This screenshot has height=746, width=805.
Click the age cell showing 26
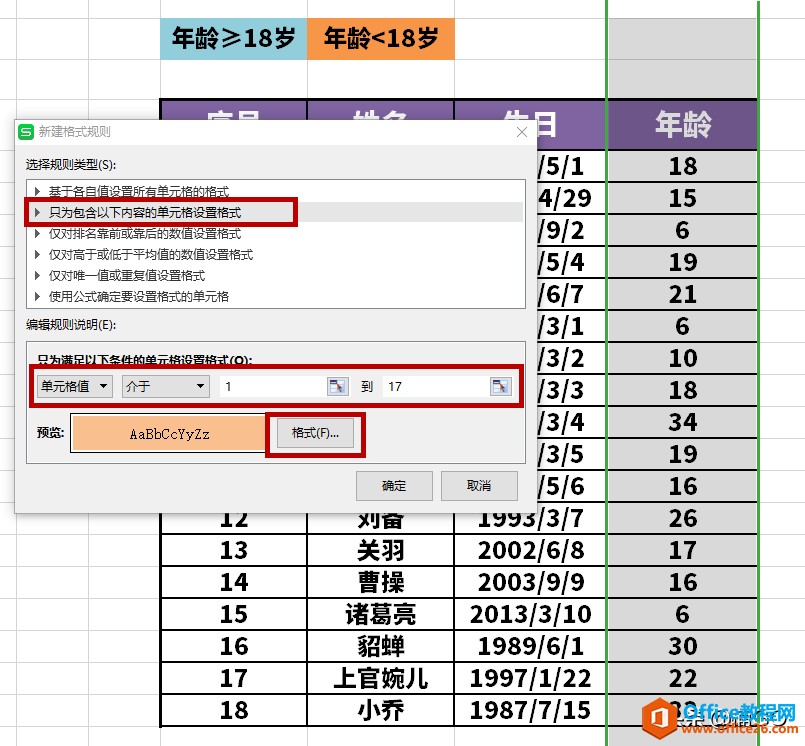point(682,519)
